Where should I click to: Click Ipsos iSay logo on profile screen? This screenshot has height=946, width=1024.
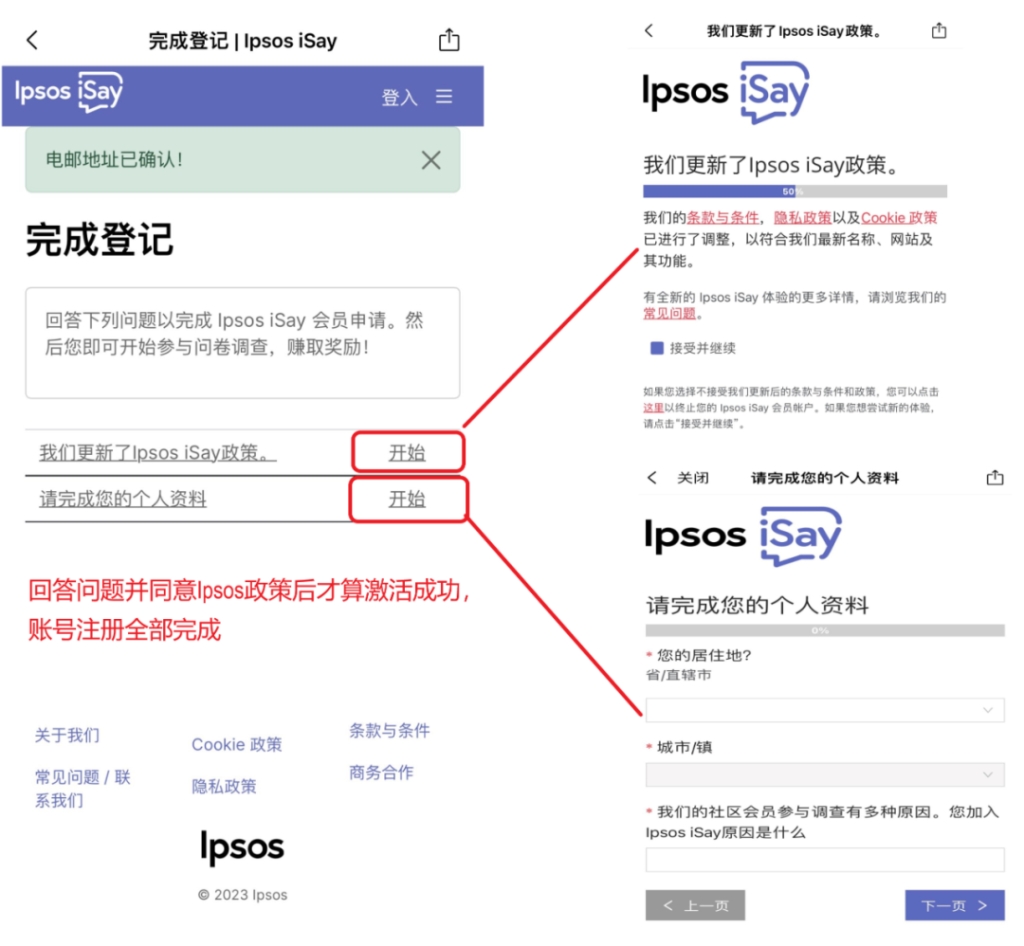[x=743, y=536]
